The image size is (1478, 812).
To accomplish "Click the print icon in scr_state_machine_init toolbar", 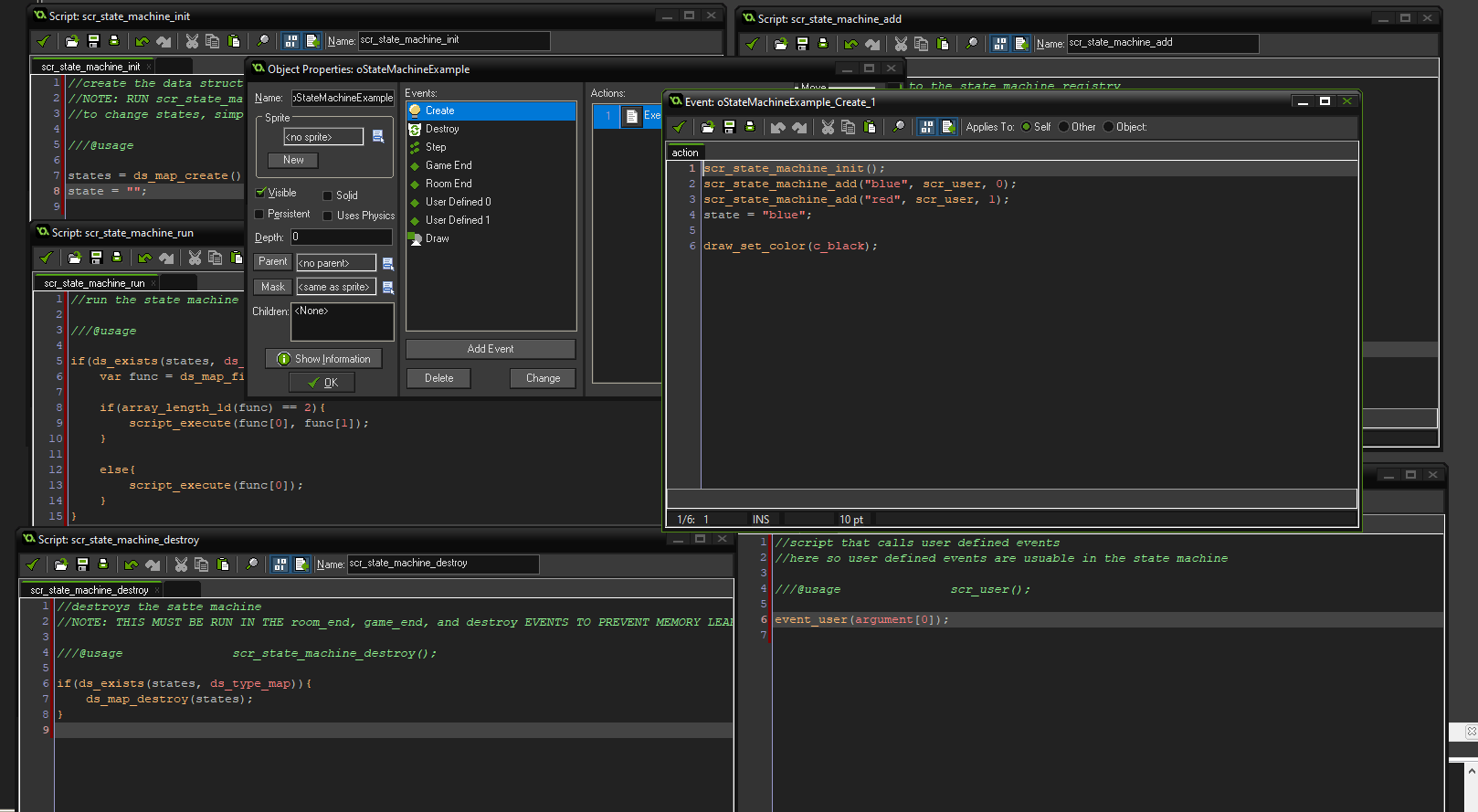I will pyautogui.click(x=114, y=41).
